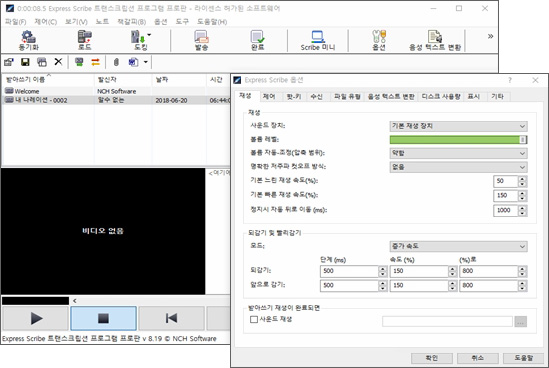The width and height of the screenshot is (549, 368).
Task: Enable the 사운드 재생 checkbox
Action: 254,319
